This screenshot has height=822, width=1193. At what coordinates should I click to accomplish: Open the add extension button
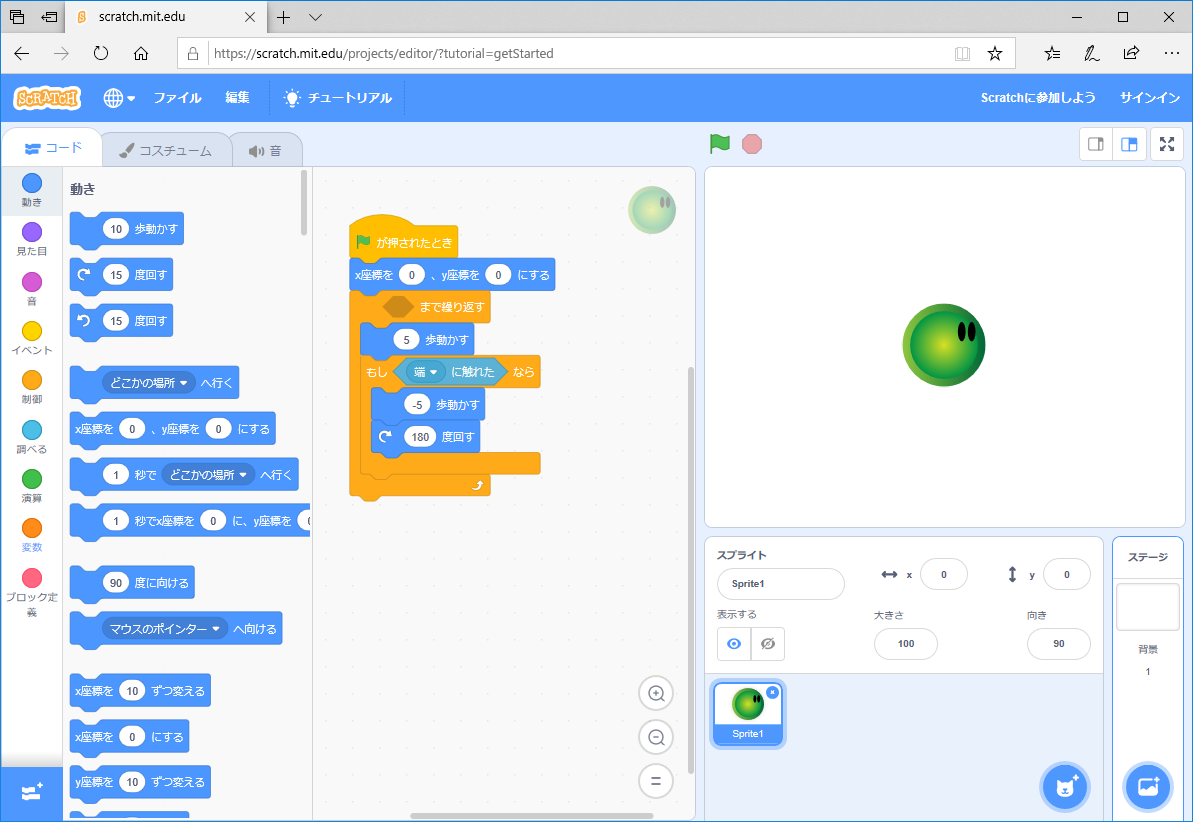pos(32,793)
